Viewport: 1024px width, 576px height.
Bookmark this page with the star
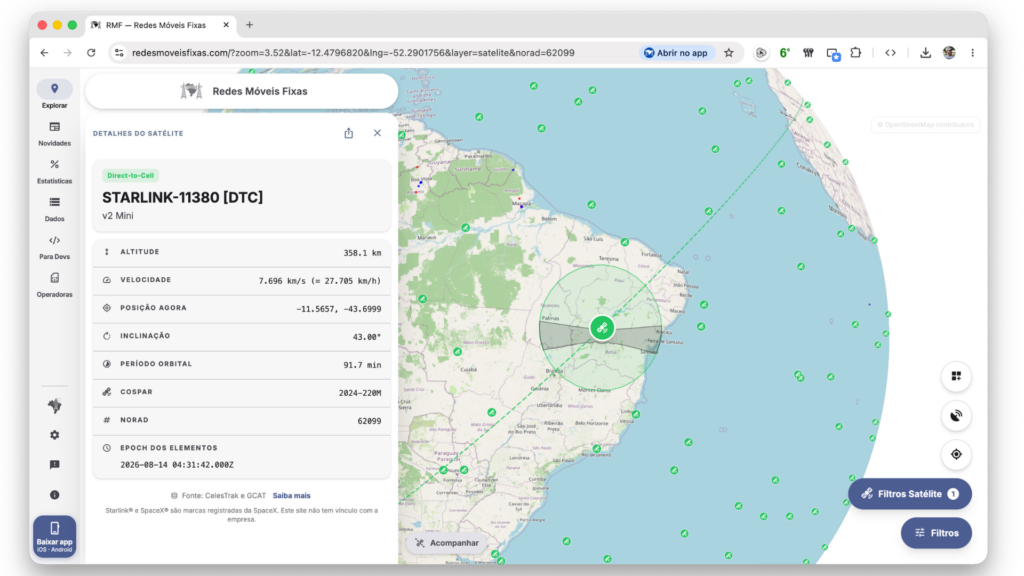click(x=729, y=53)
